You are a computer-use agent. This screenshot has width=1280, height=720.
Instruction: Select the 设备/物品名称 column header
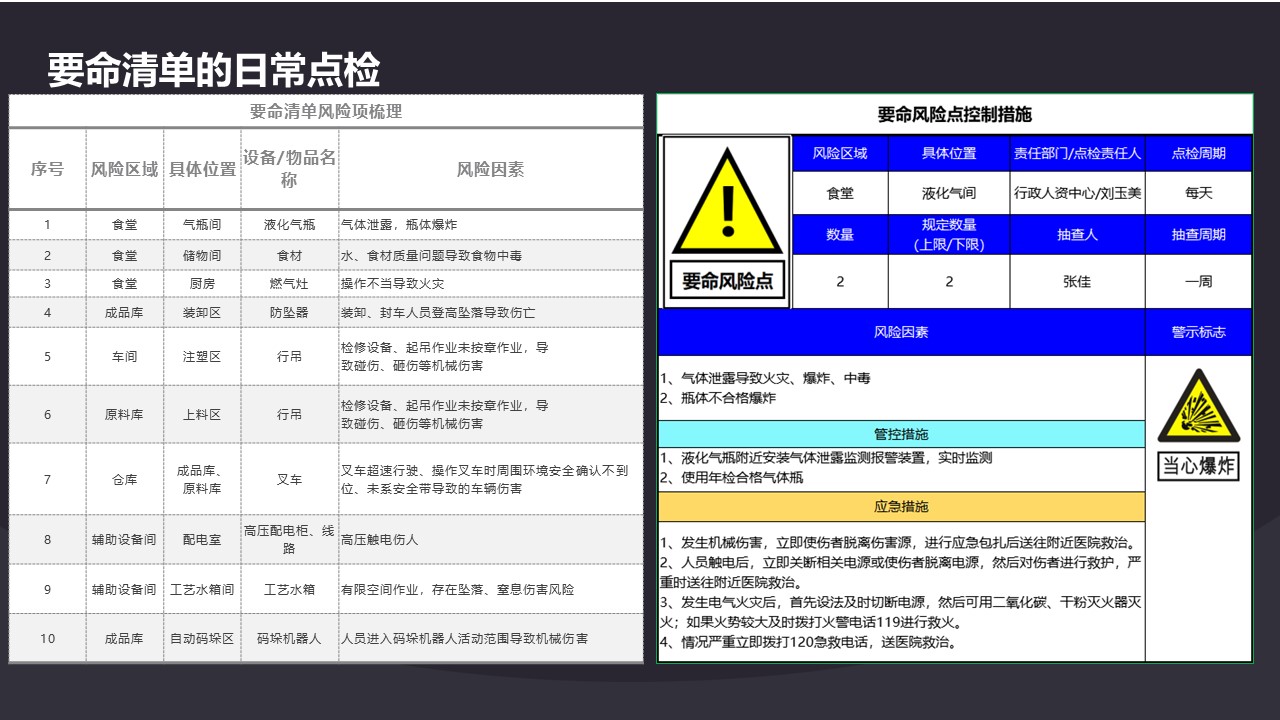click(x=289, y=169)
